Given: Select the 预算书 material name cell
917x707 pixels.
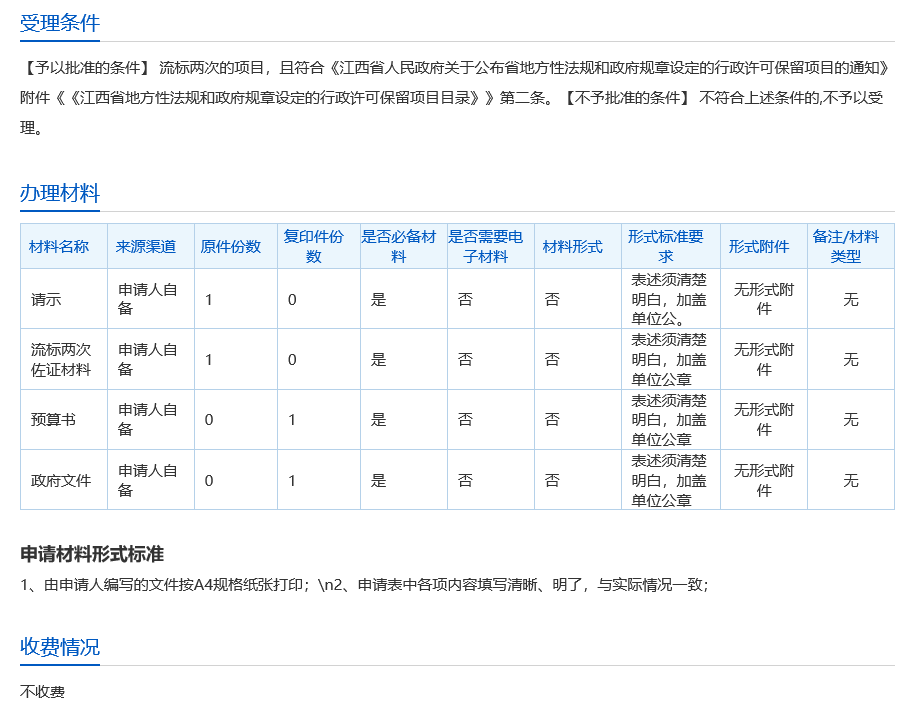Looking at the screenshot, I should pos(53,420).
